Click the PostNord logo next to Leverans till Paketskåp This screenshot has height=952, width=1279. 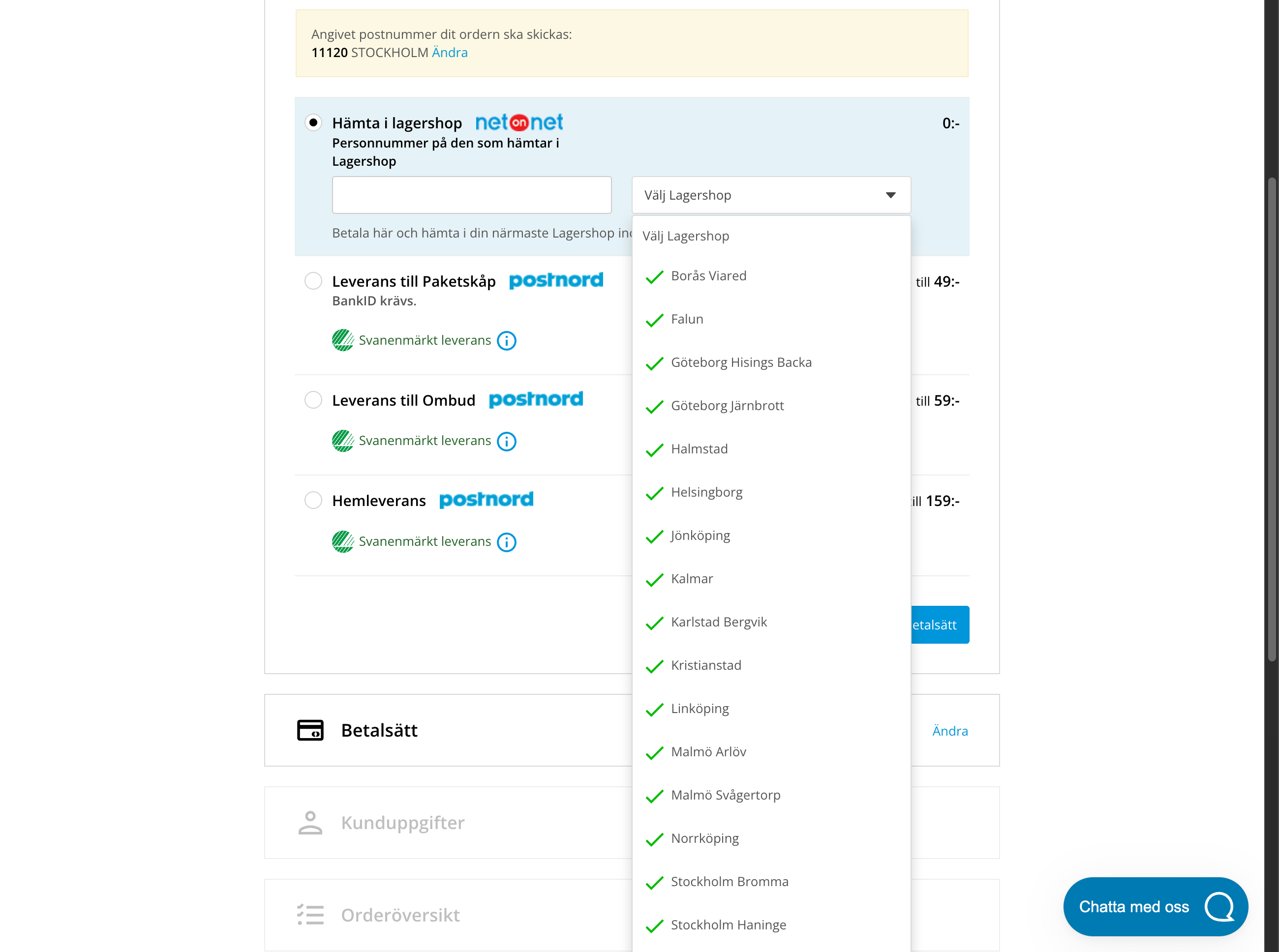555,281
